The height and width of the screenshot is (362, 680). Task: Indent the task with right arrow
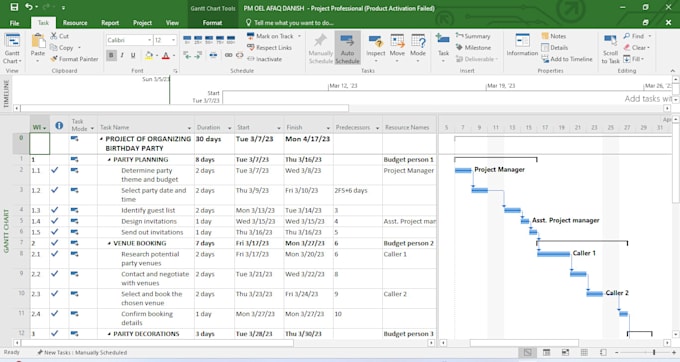(x=198, y=55)
